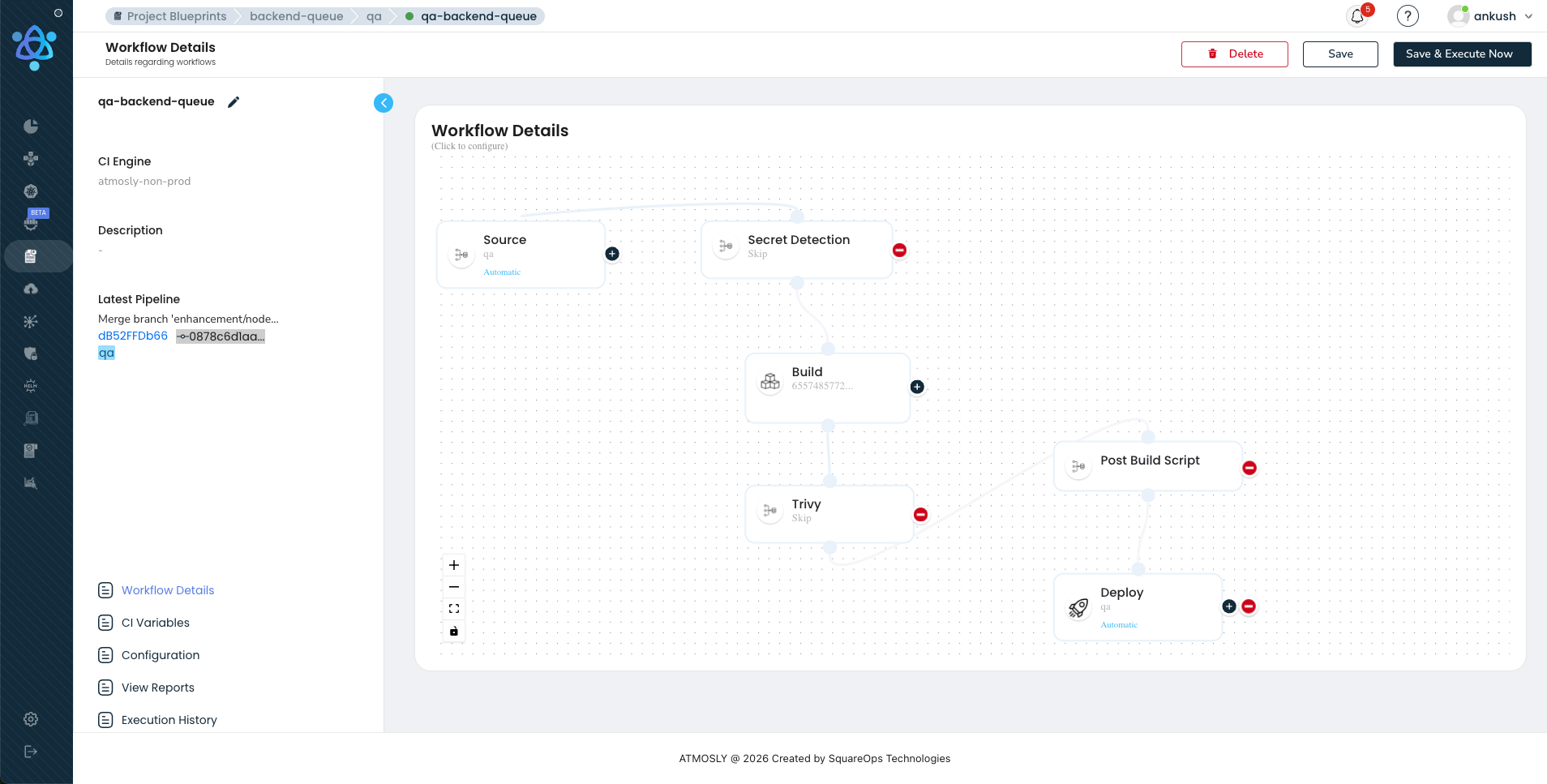Open Settings gear at bottom of sidebar
Screen dimensions: 1547x784
(30, 718)
